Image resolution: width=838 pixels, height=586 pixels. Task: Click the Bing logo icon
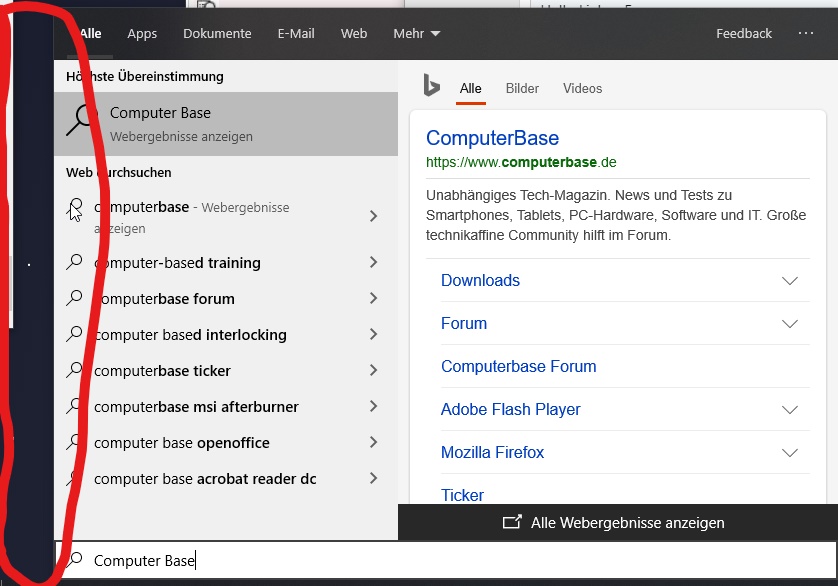[x=431, y=86]
